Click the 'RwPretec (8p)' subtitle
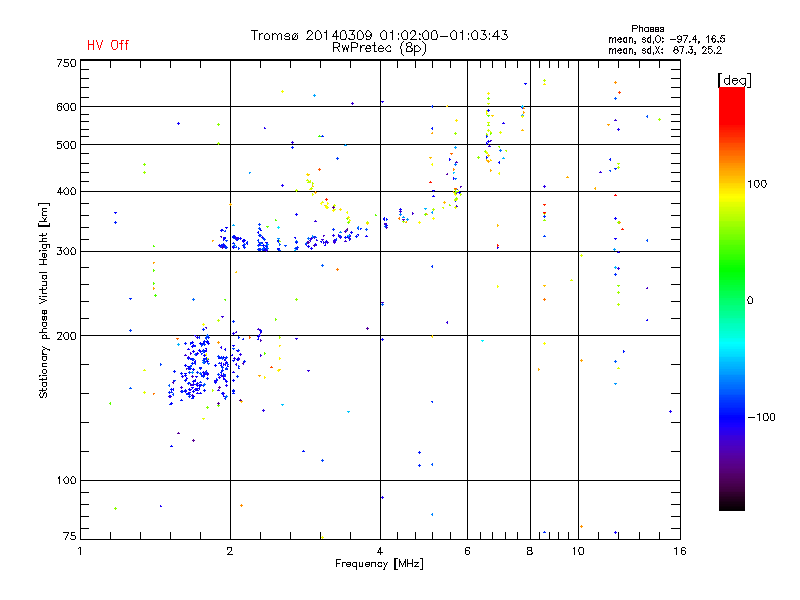The image size is (800, 600). click(x=379, y=48)
